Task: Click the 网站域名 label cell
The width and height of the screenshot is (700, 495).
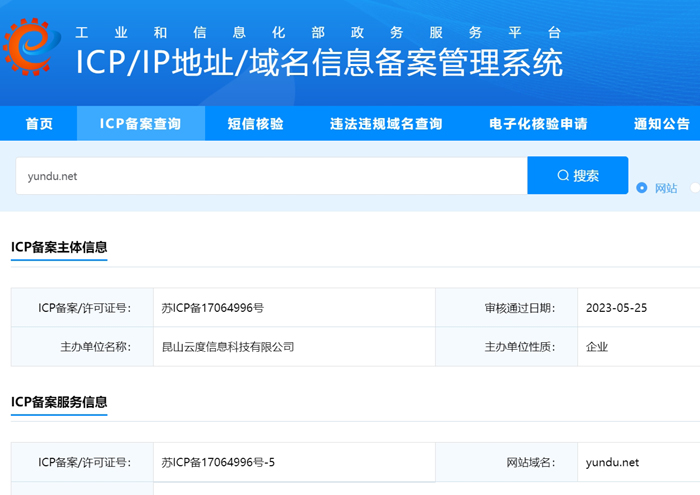Action: pyautogui.click(x=507, y=462)
